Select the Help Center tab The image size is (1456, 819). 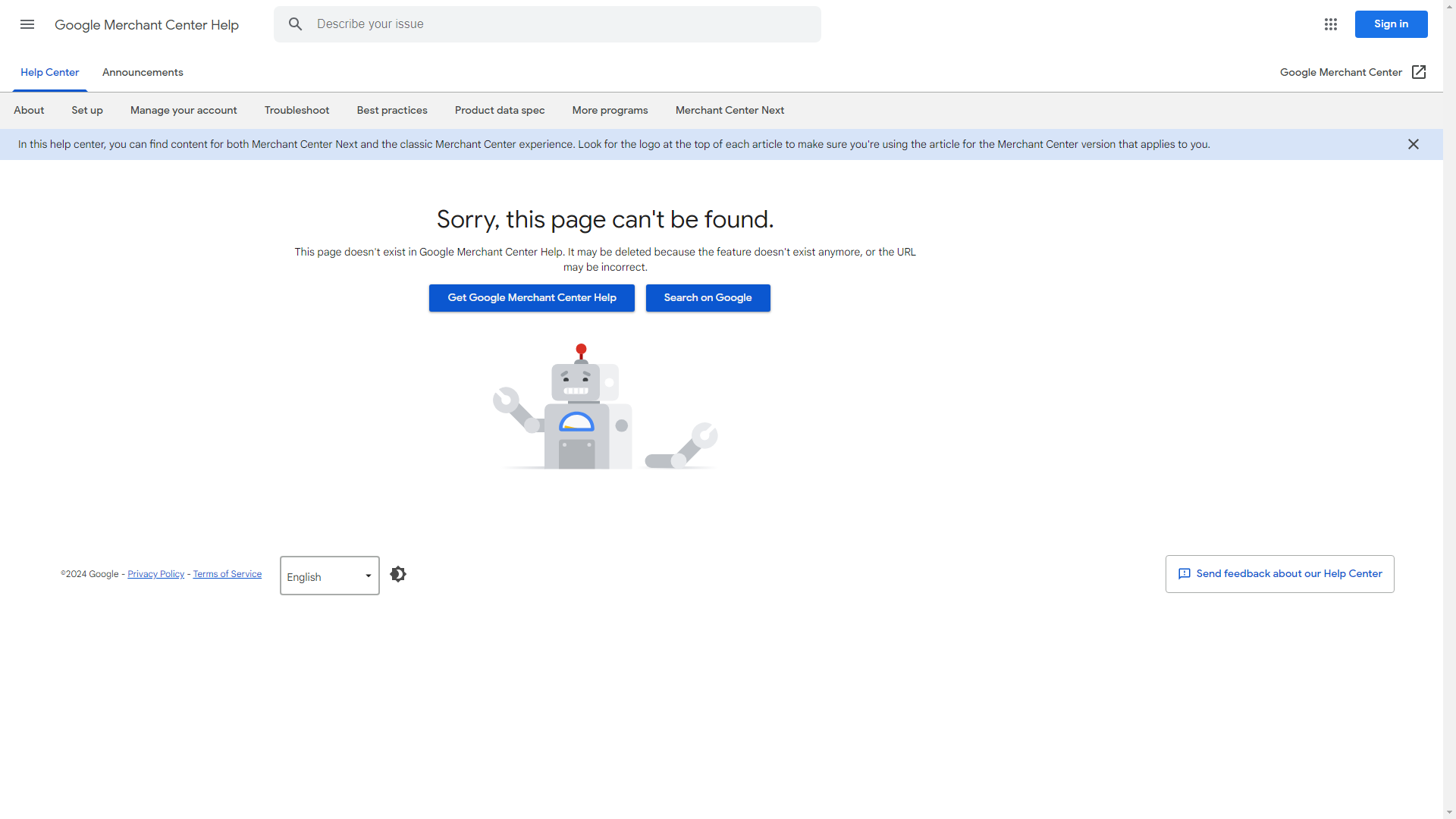click(49, 72)
